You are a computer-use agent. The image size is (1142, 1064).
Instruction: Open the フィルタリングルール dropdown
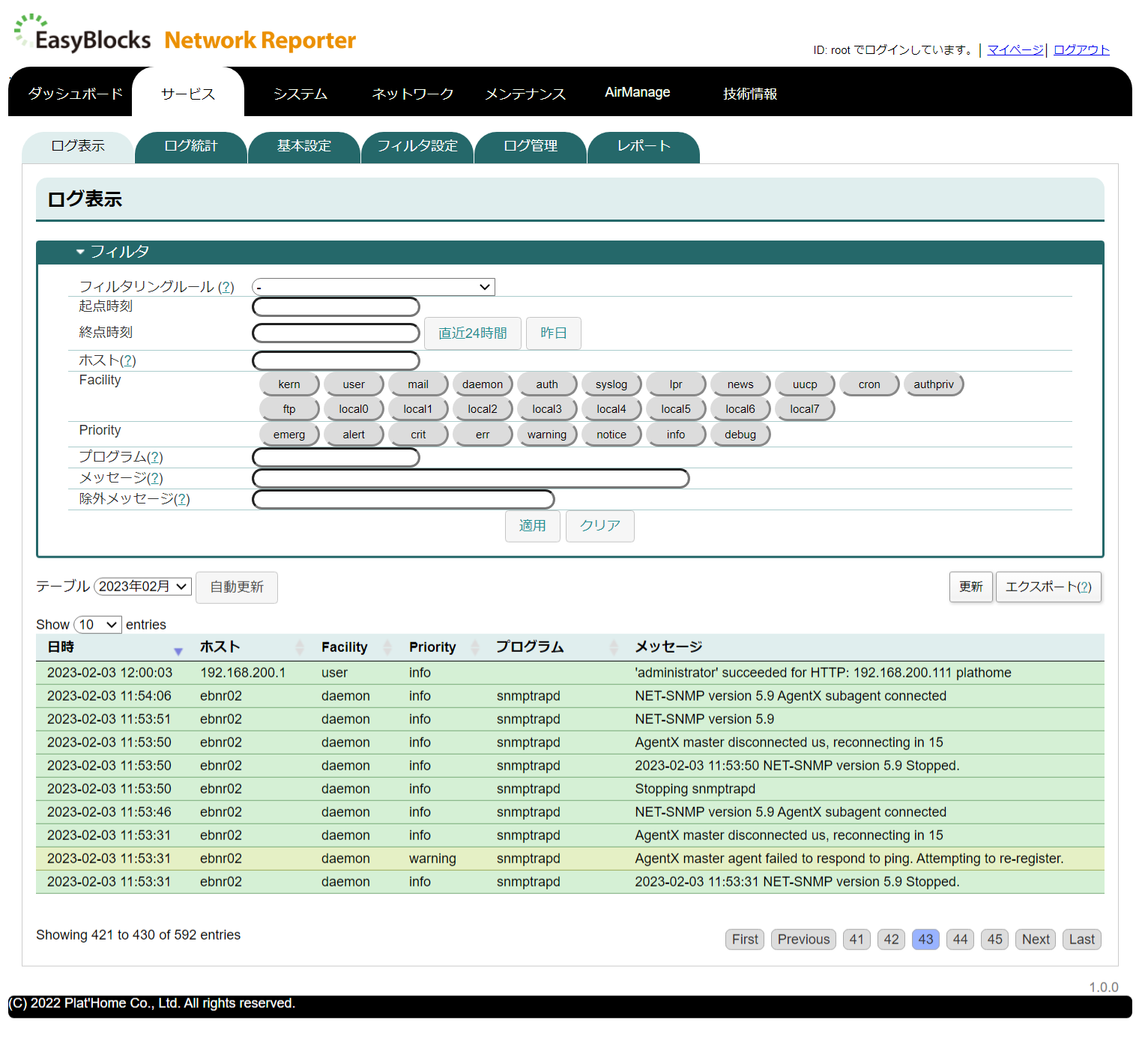[373, 287]
